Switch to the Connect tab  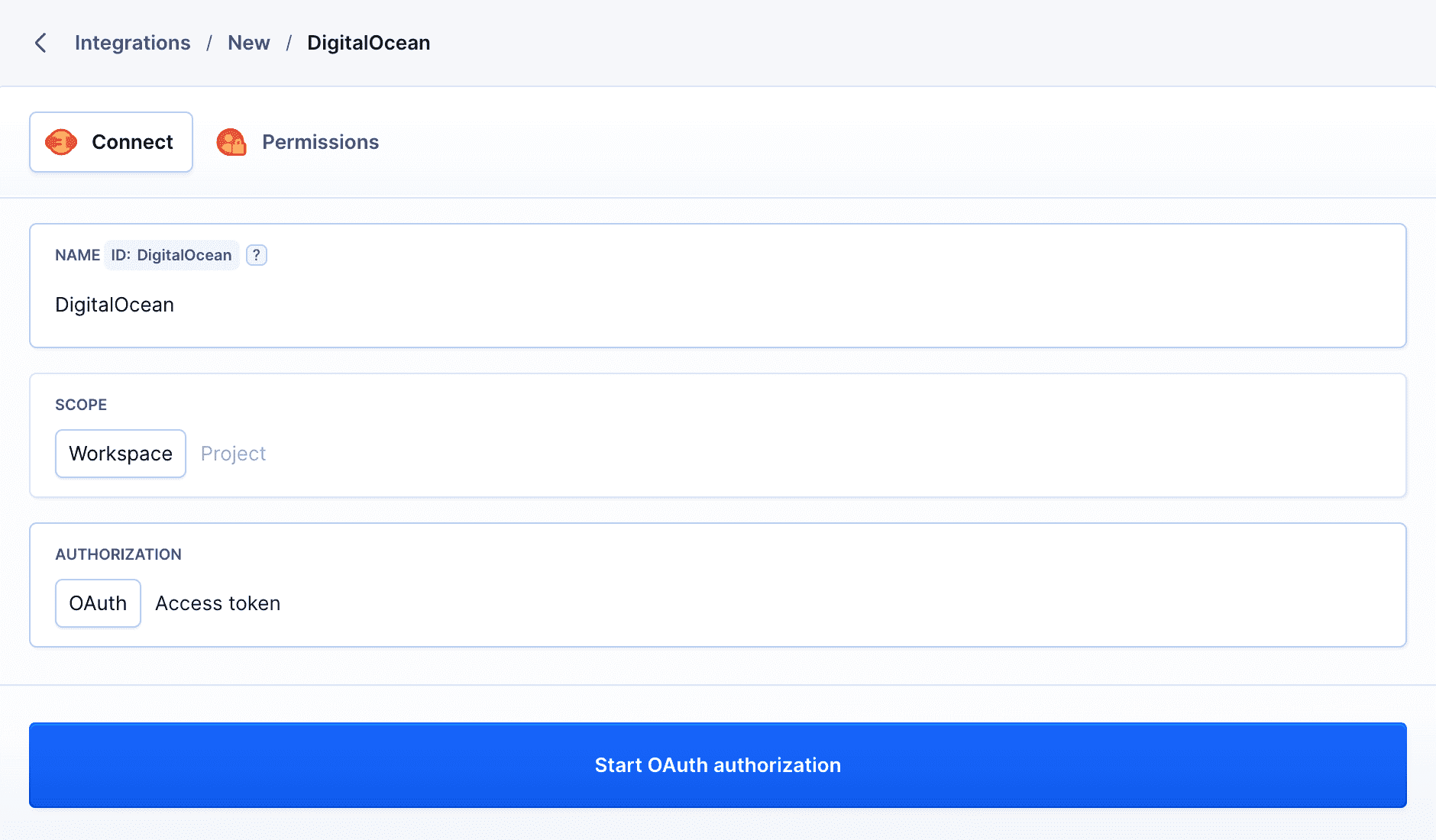click(112, 142)
